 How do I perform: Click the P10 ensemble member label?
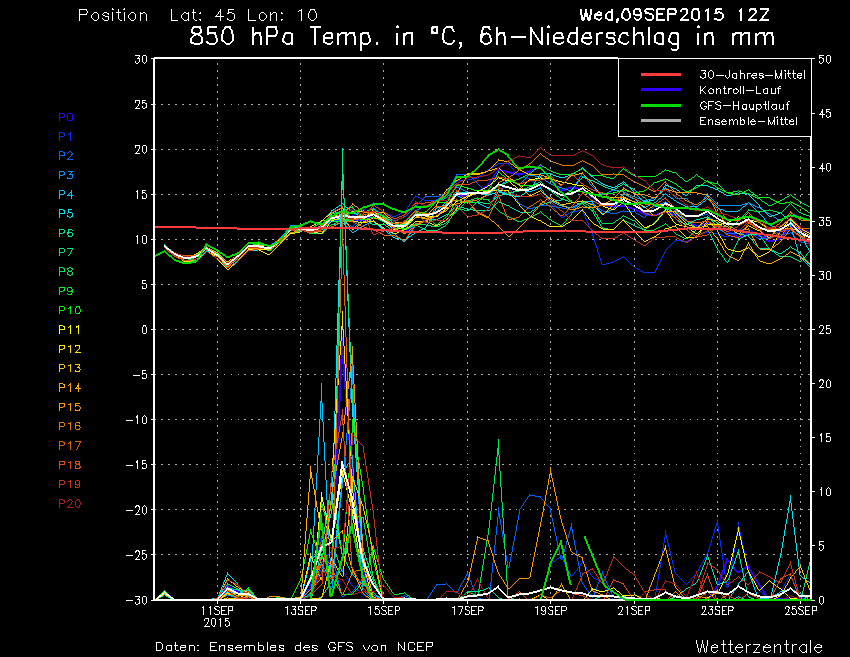(69, 310)
